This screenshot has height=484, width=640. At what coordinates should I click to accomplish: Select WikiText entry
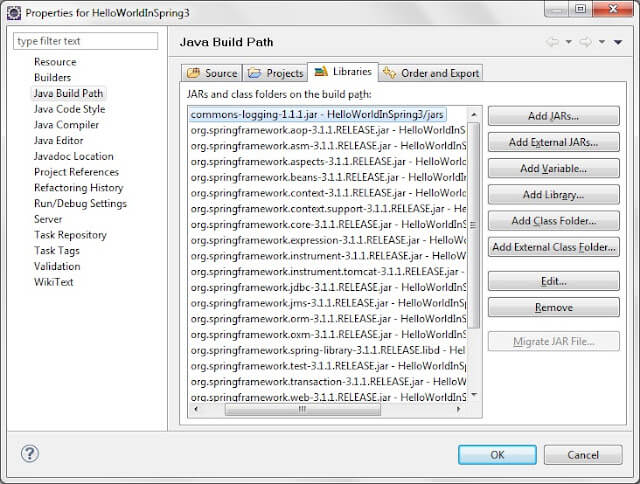tap(53, 282)
